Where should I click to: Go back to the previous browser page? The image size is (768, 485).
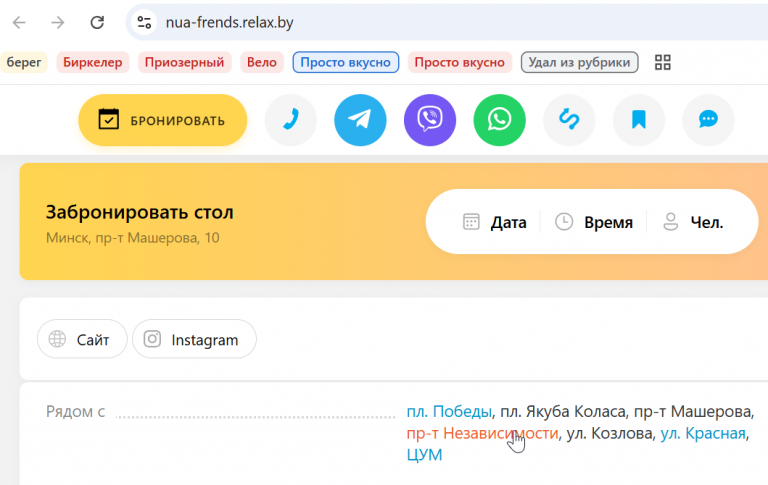[19, 23]
